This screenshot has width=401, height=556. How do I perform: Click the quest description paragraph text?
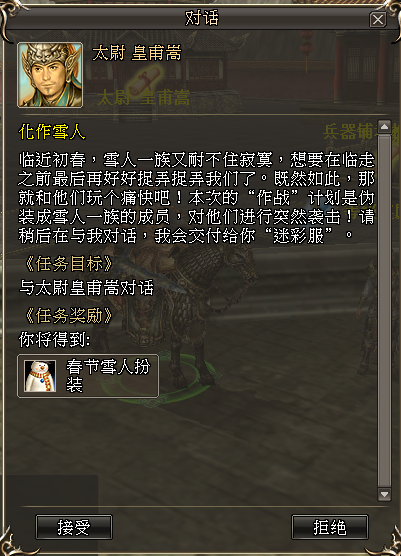[x=196, y=197]
